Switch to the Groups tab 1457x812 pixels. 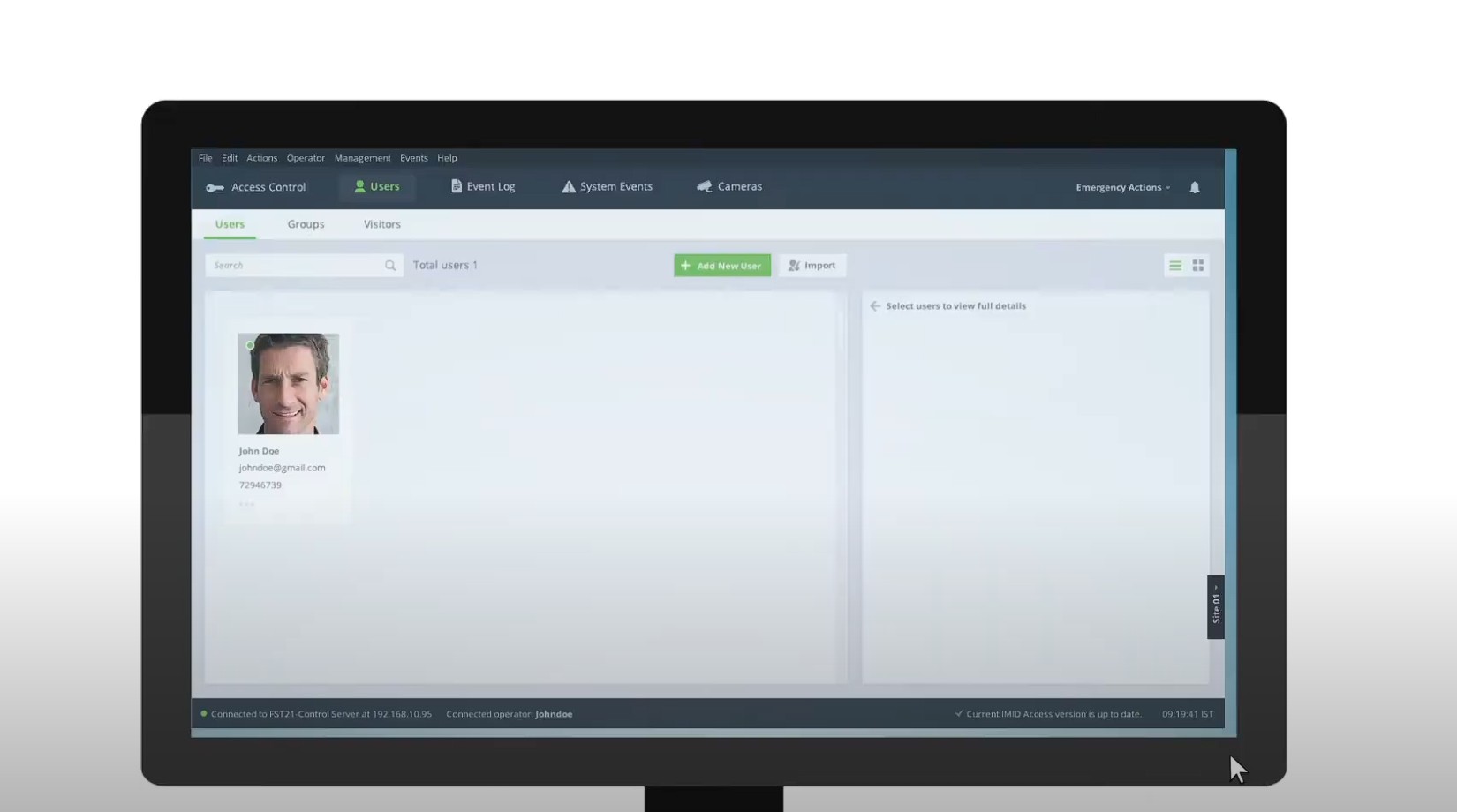[x=306, y=224]
